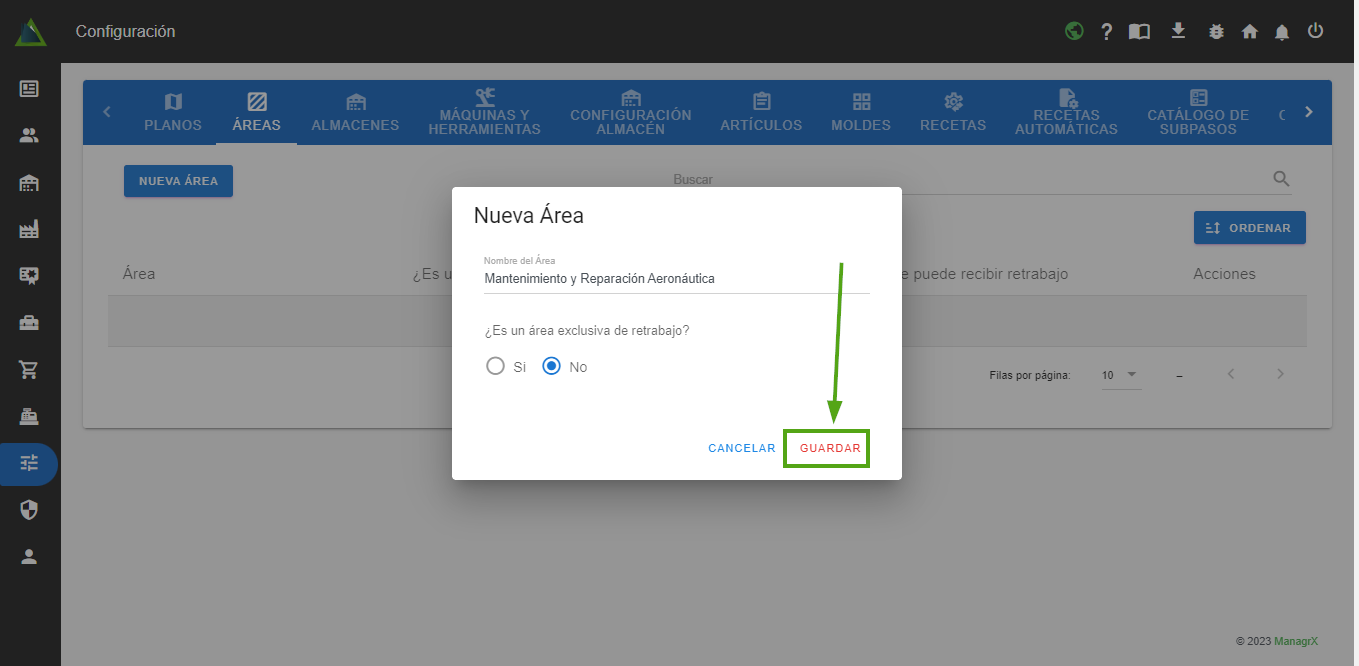1359x666 pixels.
Task: Open the shopping cart sidebar icon
Action: pyautogui.click(x=29, y=370)
